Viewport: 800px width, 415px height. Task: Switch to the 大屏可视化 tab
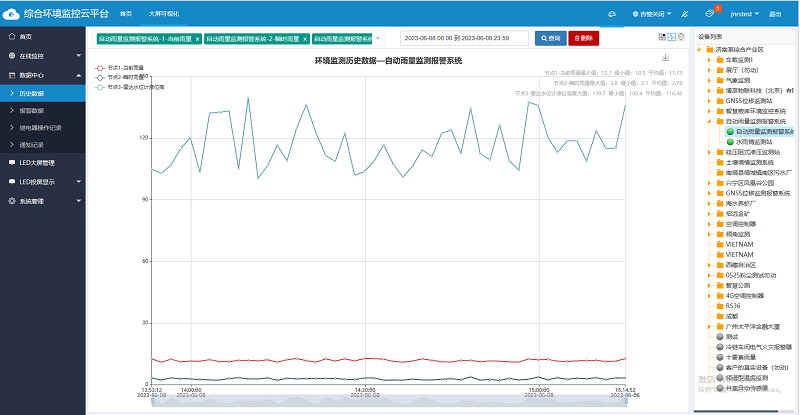[166, 14]
